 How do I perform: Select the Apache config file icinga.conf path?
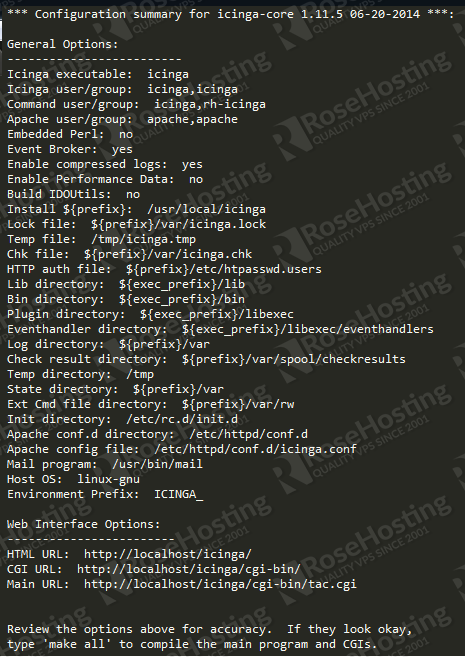(255, 449)
